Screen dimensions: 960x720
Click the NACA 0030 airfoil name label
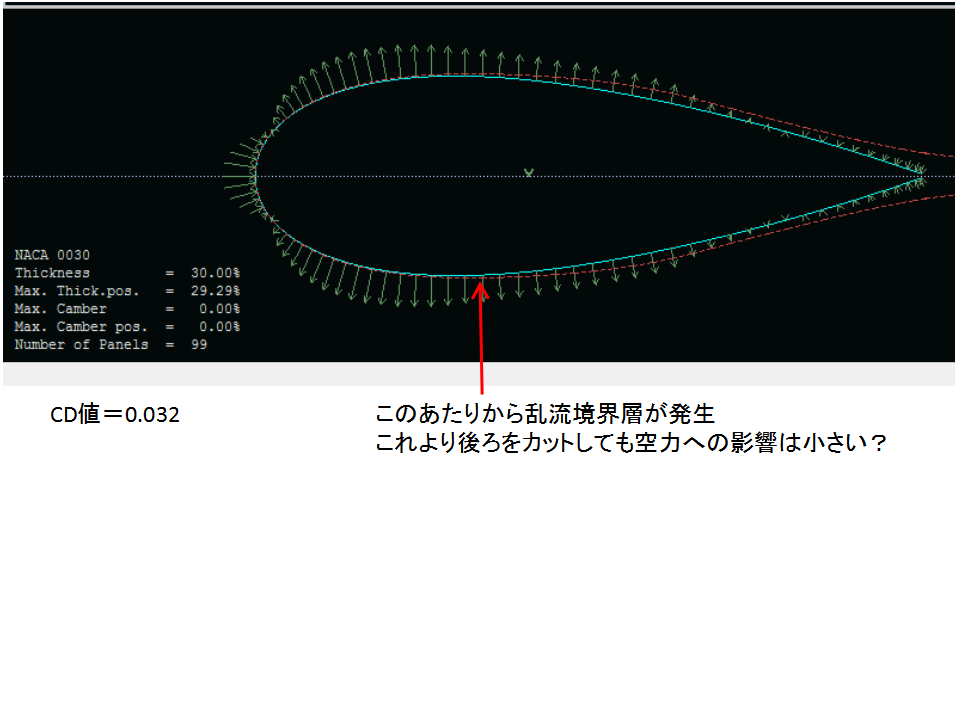(53, 255)
